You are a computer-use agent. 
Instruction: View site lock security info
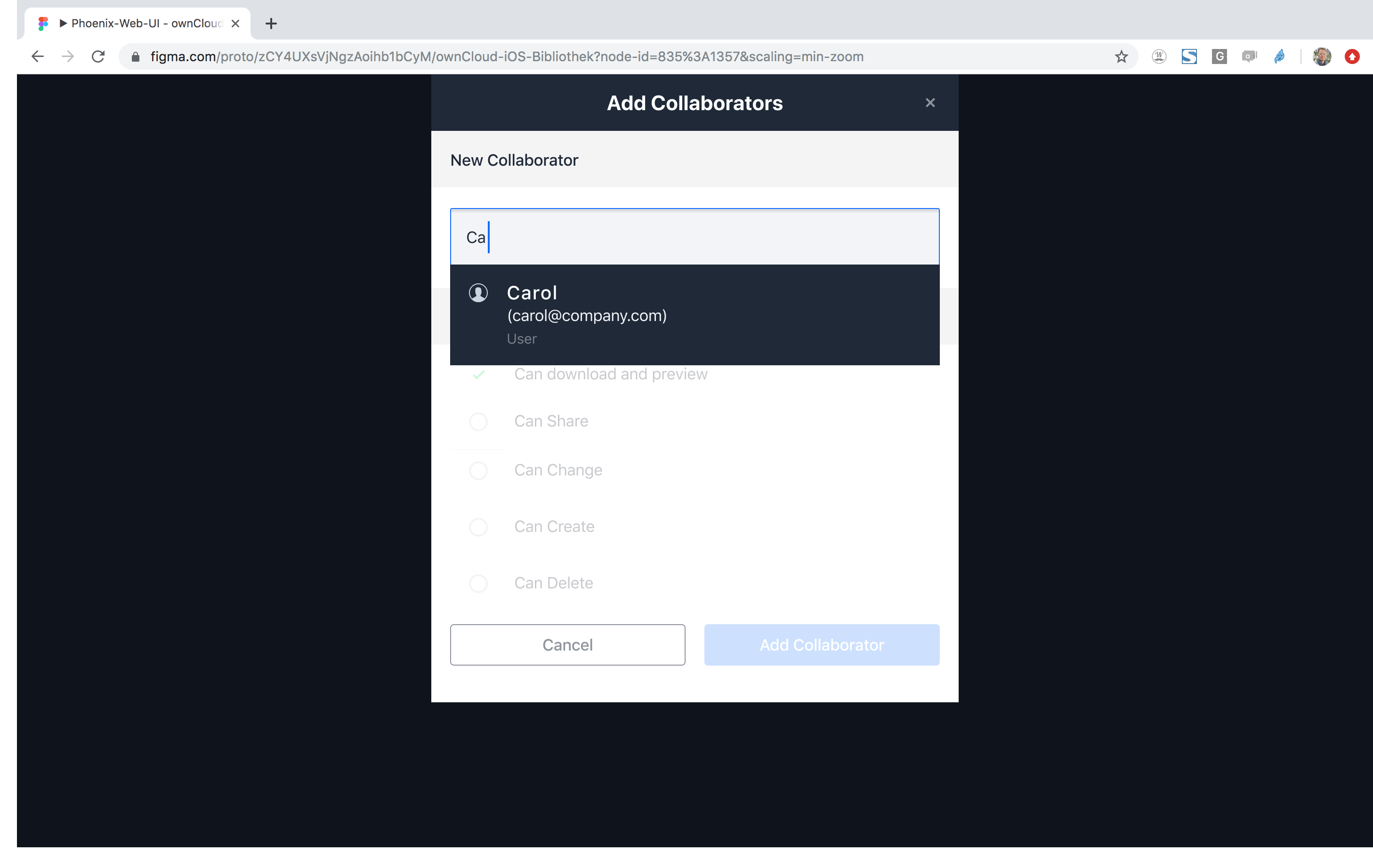[x=135, y=56]
